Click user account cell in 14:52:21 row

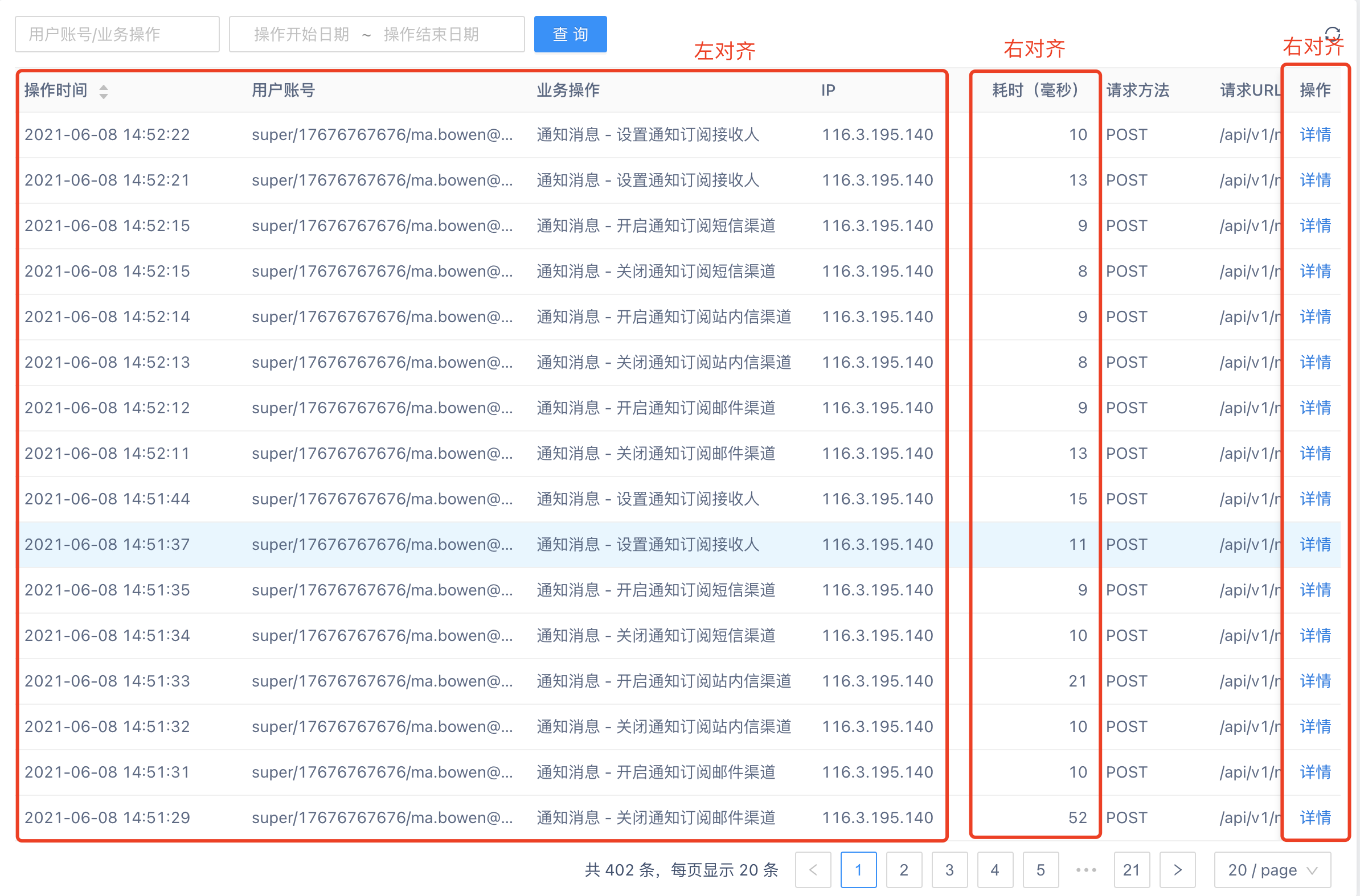click(383, 180)
